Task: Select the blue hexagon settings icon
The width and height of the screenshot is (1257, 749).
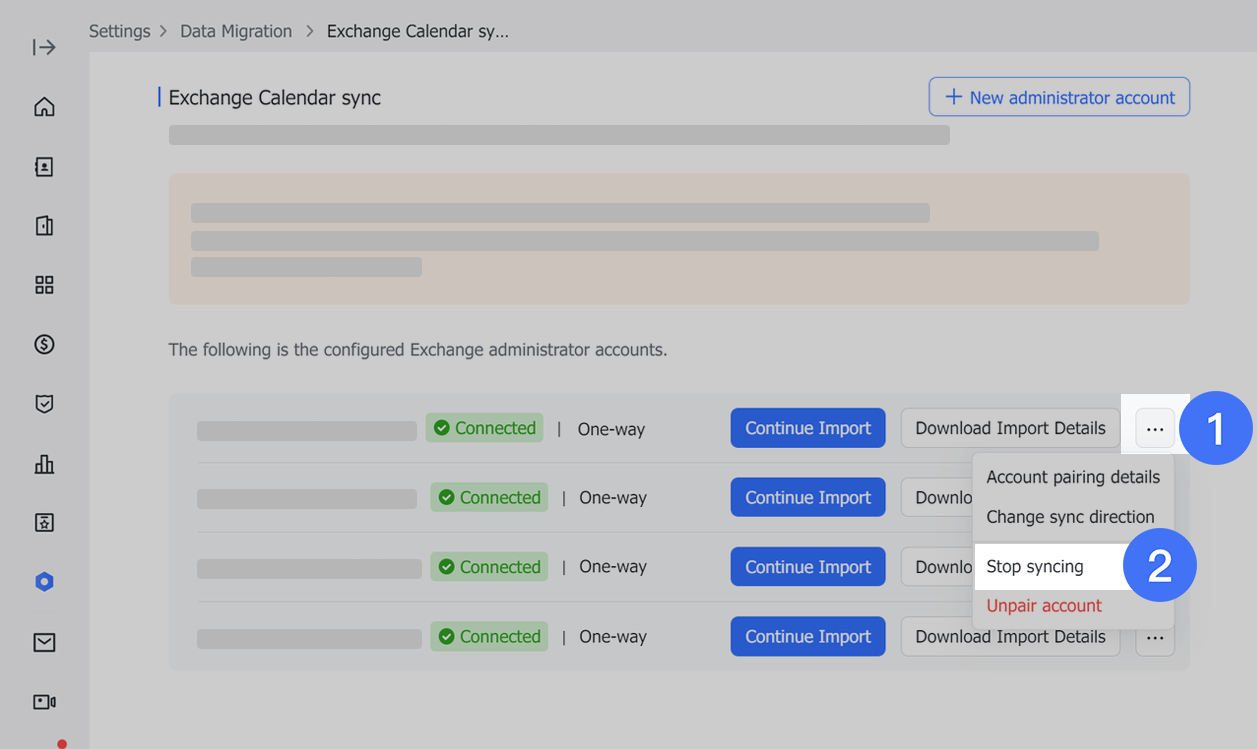Action: [44, 582]
